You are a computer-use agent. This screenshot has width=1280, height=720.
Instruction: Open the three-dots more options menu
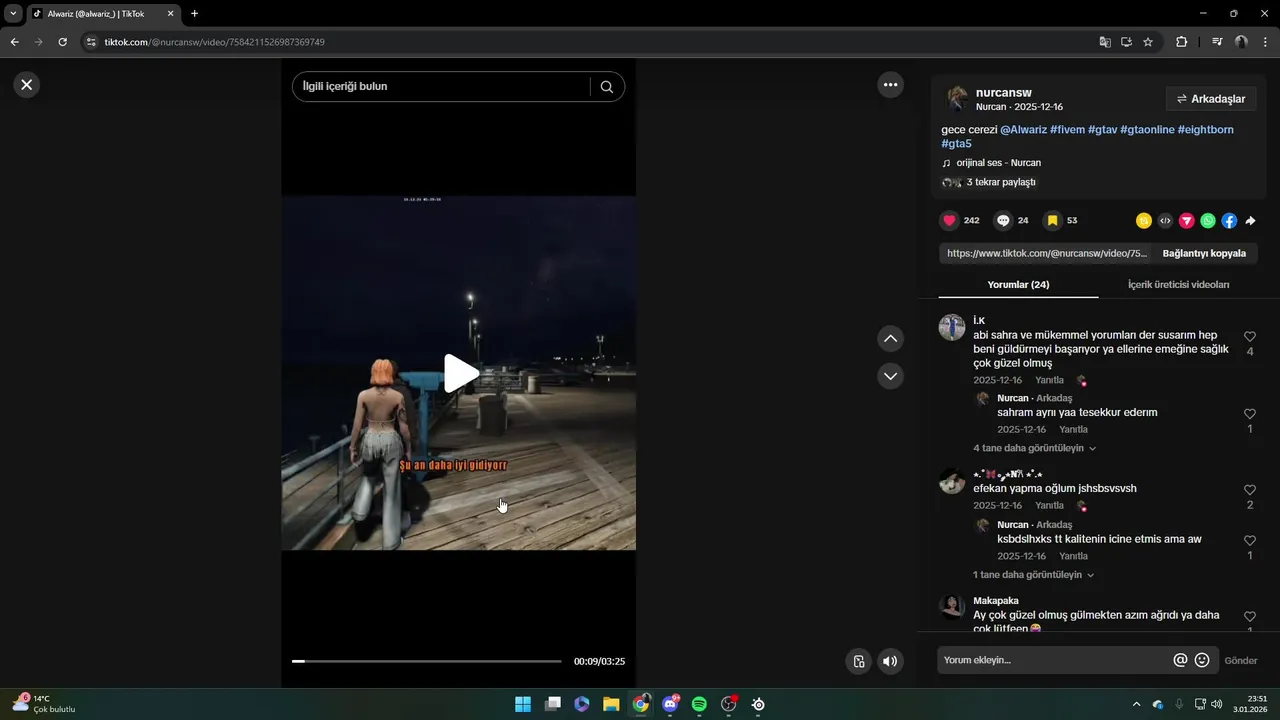coord(890,85)
